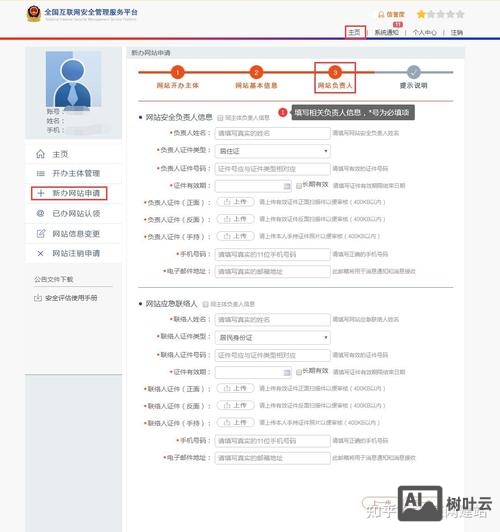
Task: Click the plus icon beside 新办网站申请
Action: coord(40,193)
